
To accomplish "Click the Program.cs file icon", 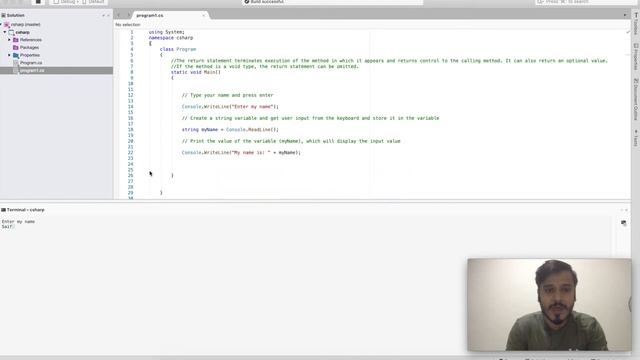I will pyautogui.click(x=16, y=63).
